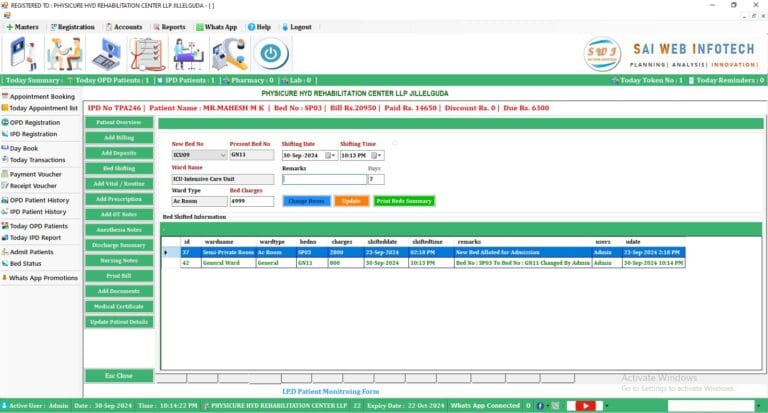Click the Admit Patients sidebar icon
This screenshot has width=768, height=413.
(5, 252)
